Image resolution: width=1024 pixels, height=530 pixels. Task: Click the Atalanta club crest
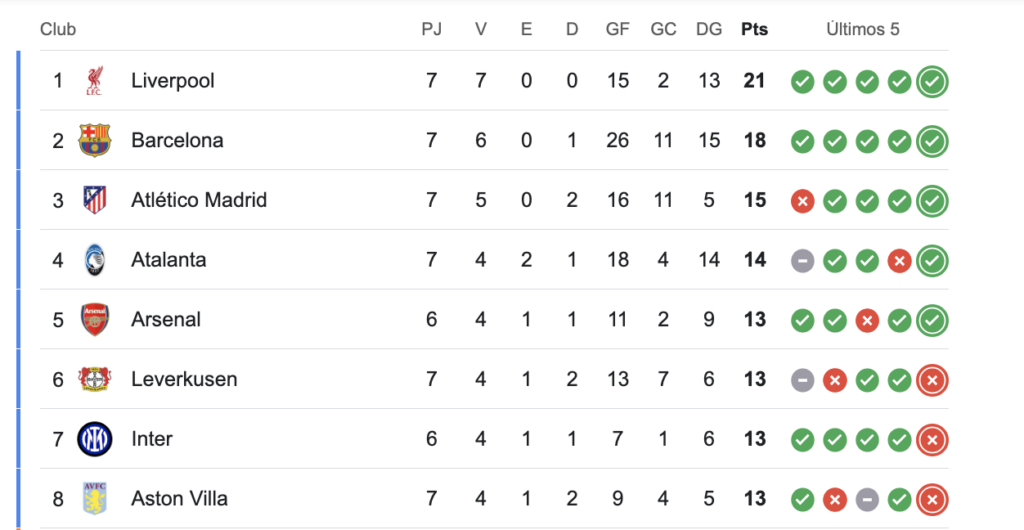point(95,260)
